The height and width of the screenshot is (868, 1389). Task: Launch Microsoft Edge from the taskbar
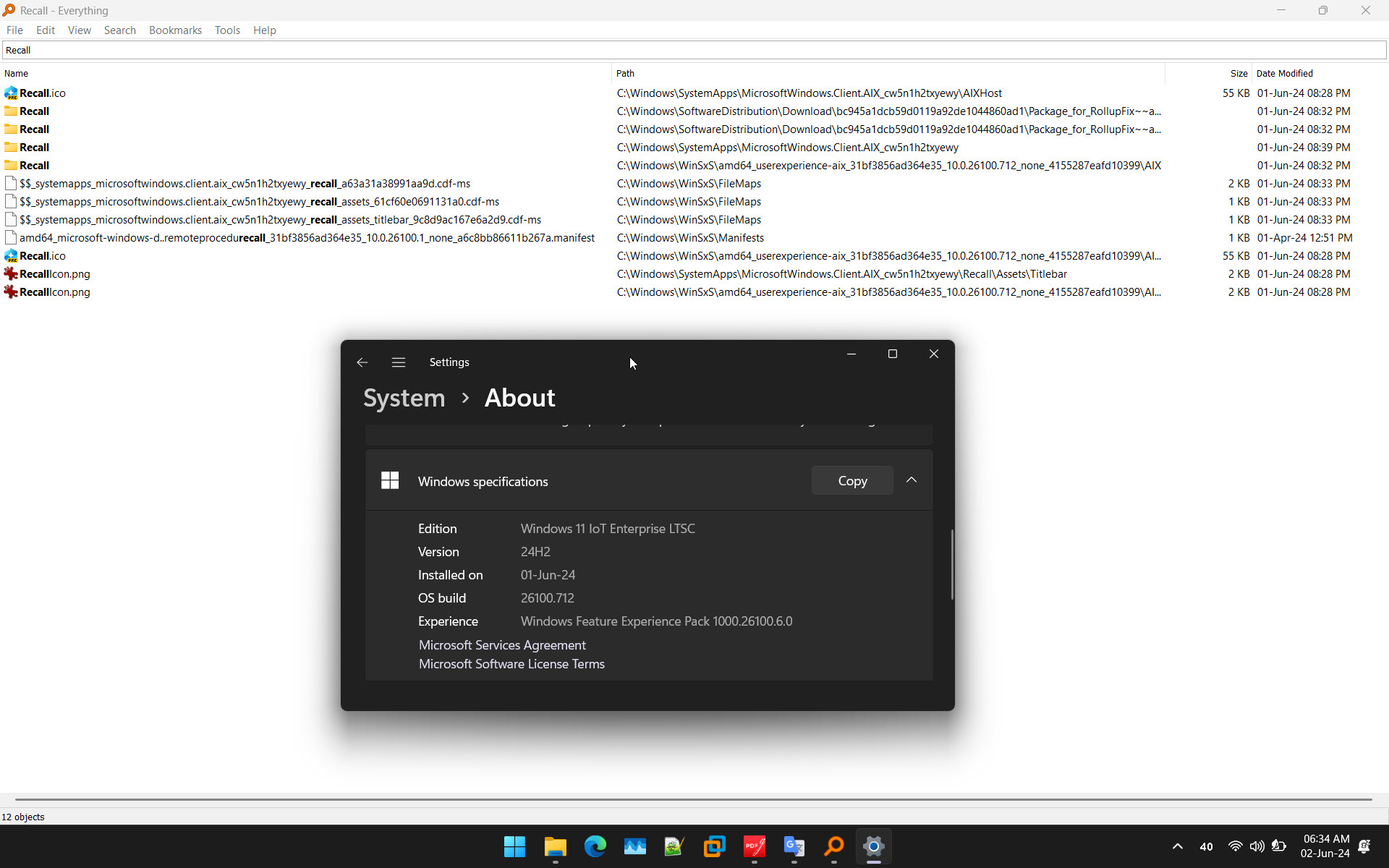tap(595, 846)
